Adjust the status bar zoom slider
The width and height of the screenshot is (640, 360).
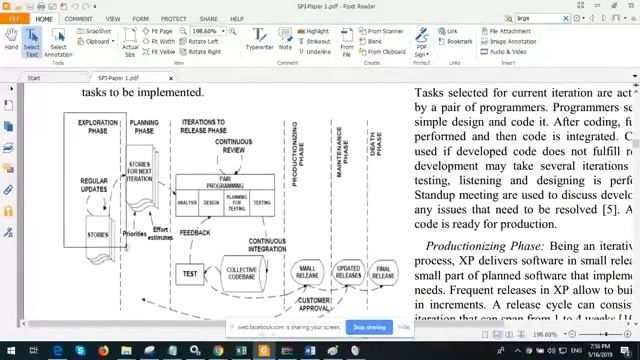click(x=606, y=334)
